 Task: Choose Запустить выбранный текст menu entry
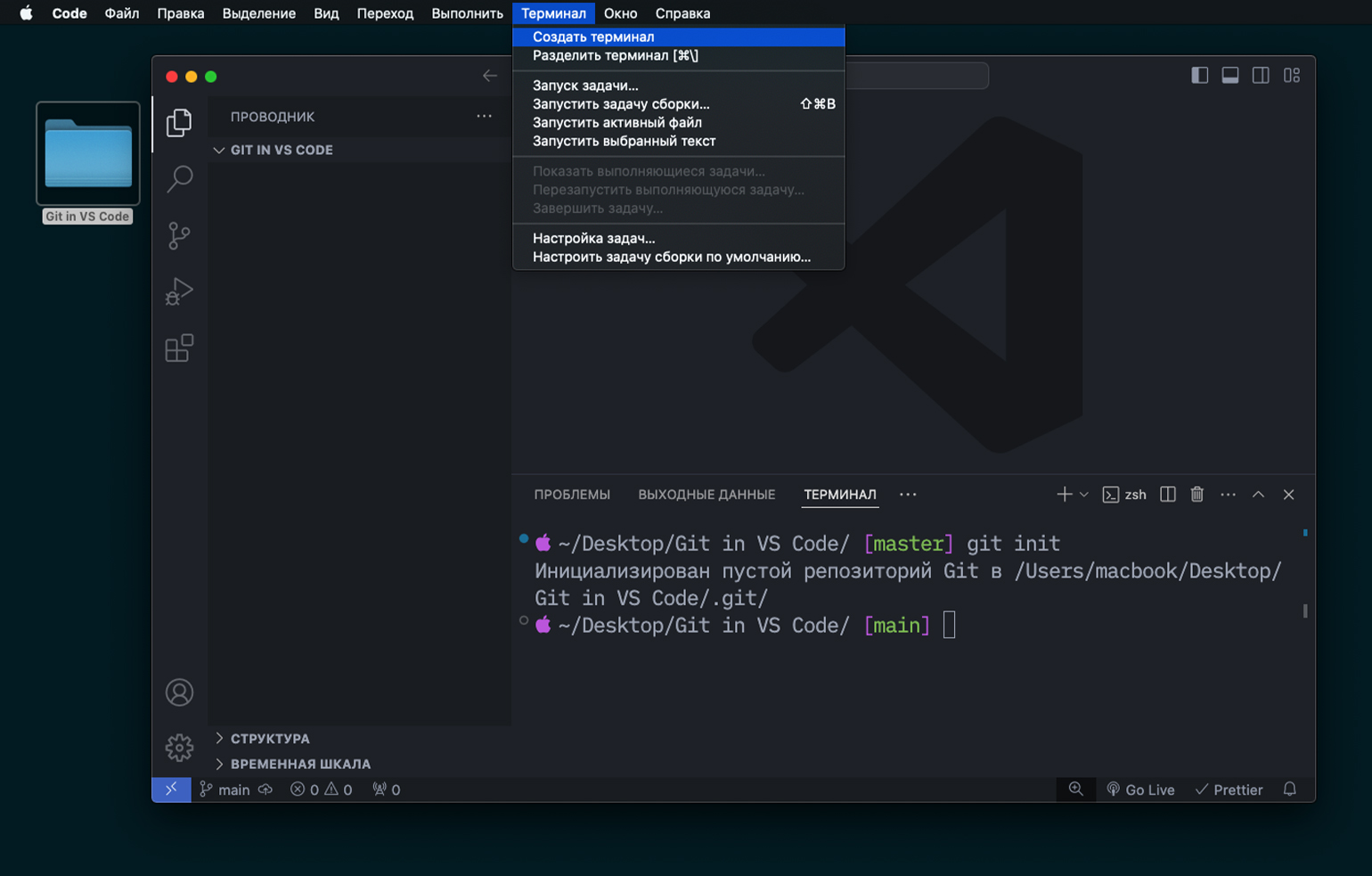click(x=679, y=141)
